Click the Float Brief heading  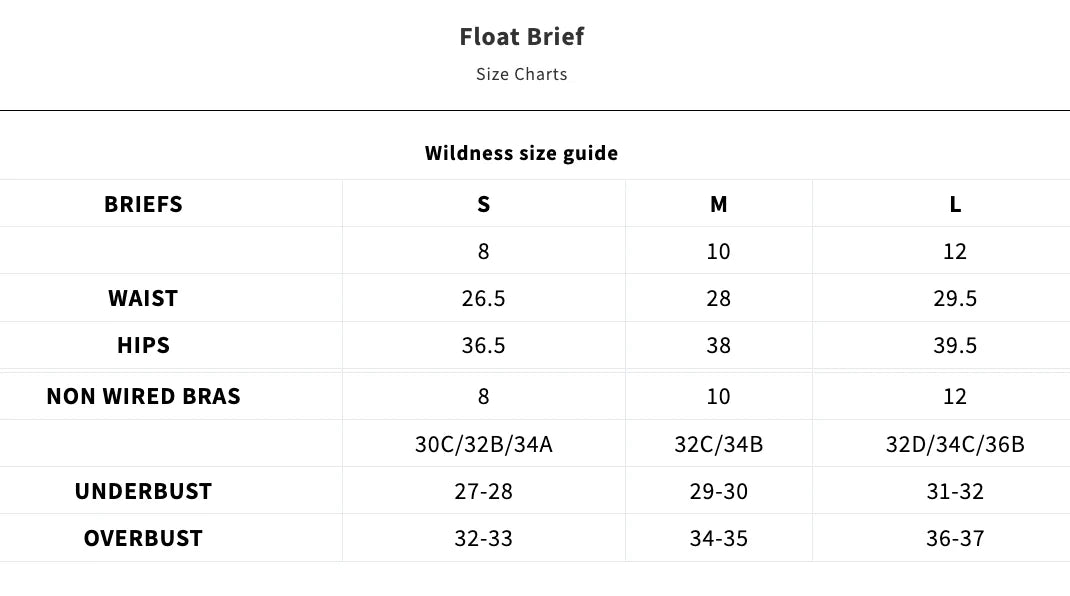pyautogui.click(x=521, y=37)
